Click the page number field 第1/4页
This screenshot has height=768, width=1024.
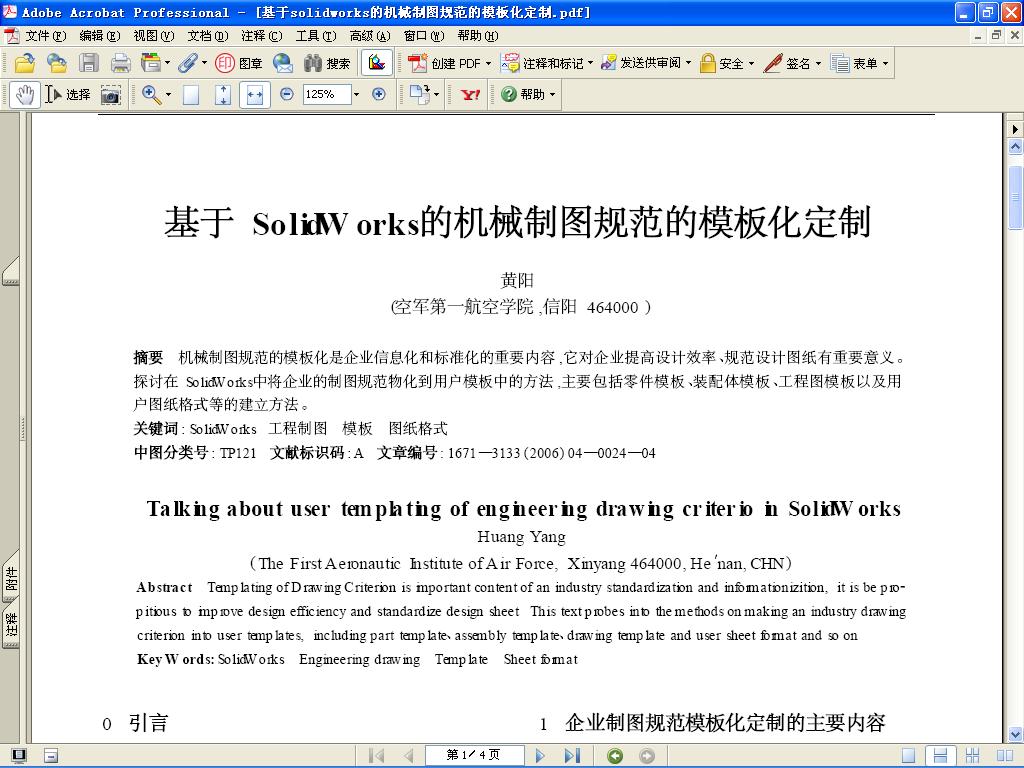475,755
